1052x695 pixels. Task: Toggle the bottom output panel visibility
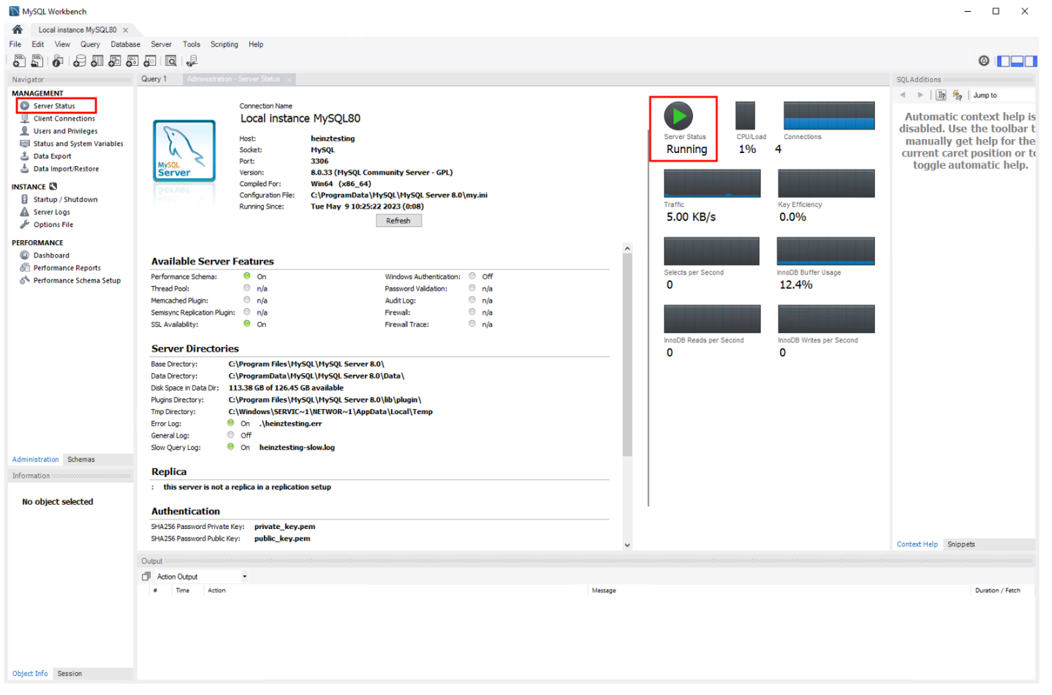[x=1017, y=61]
